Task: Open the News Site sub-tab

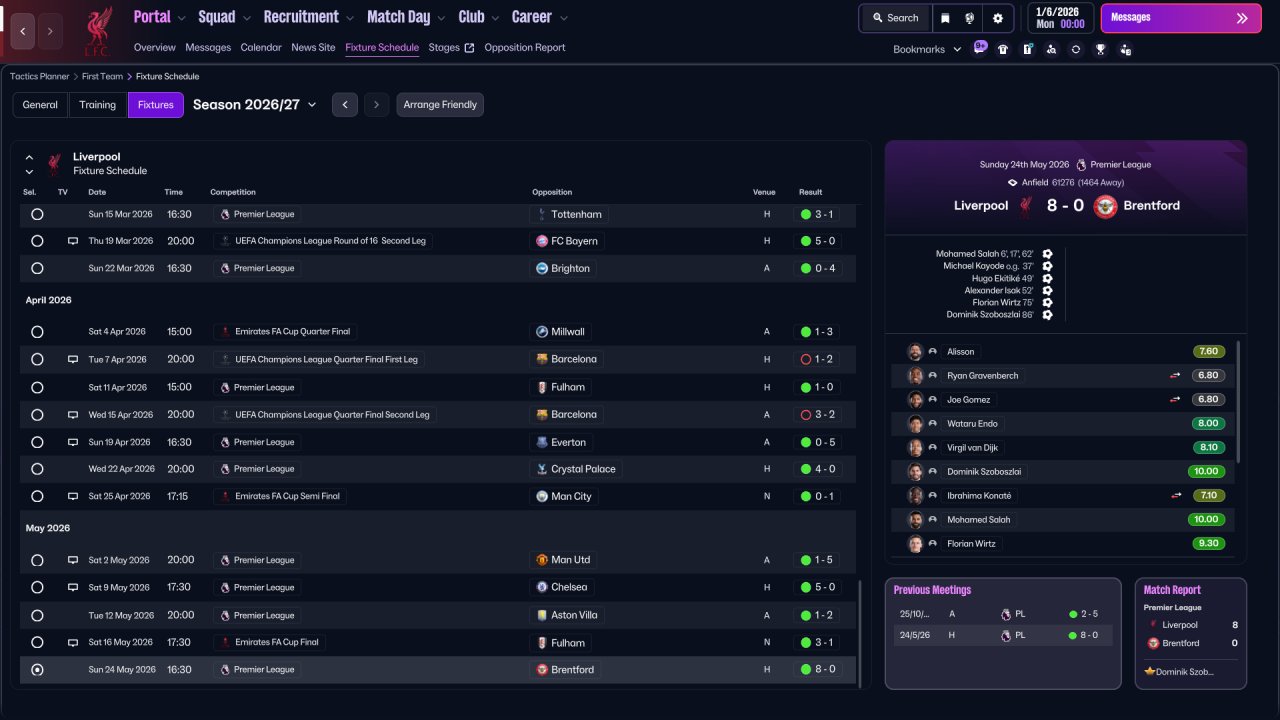Action: click(313, 48)
